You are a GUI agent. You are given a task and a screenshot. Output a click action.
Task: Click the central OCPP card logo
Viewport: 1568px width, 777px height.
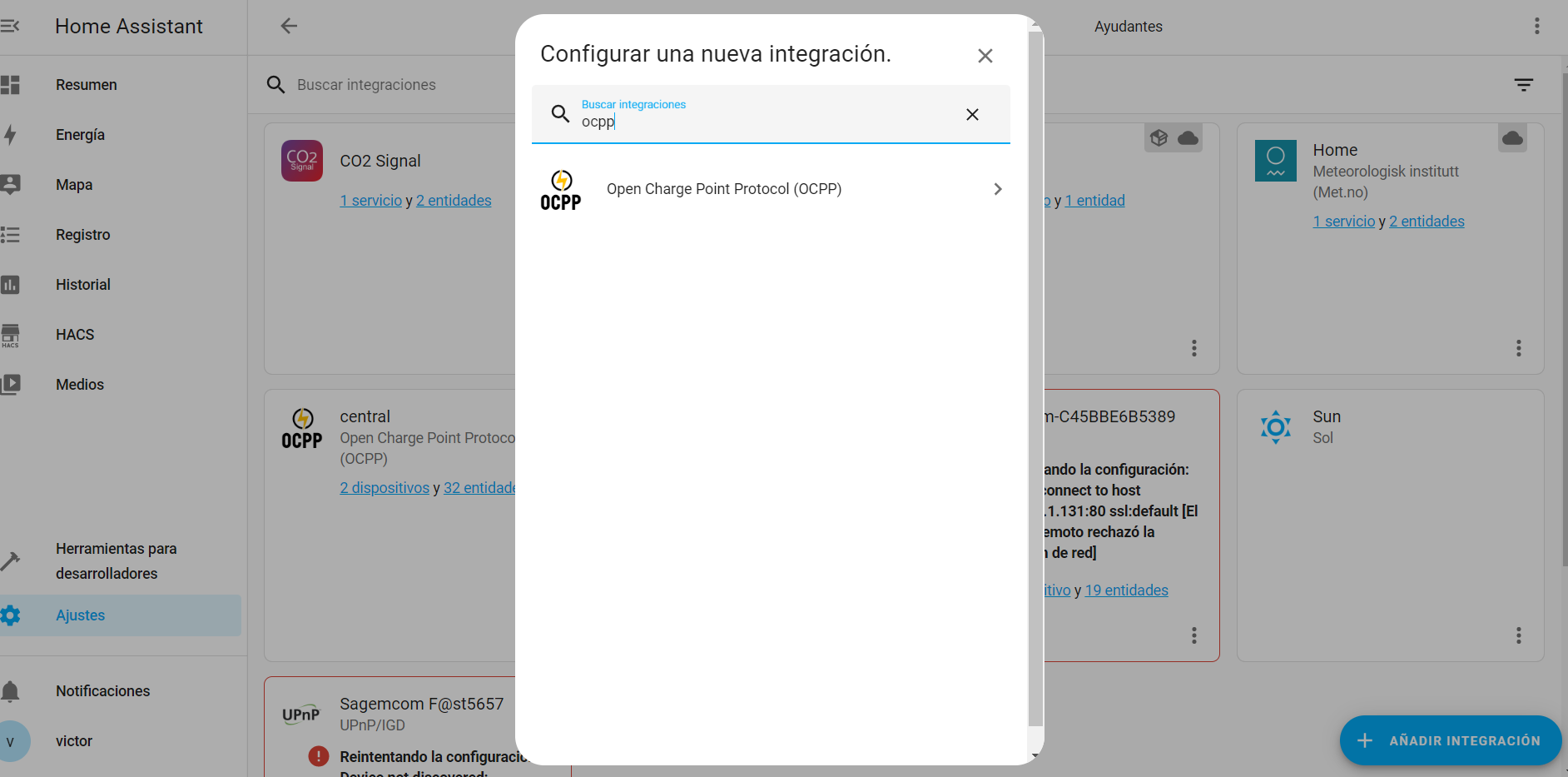tap(302, 429)
